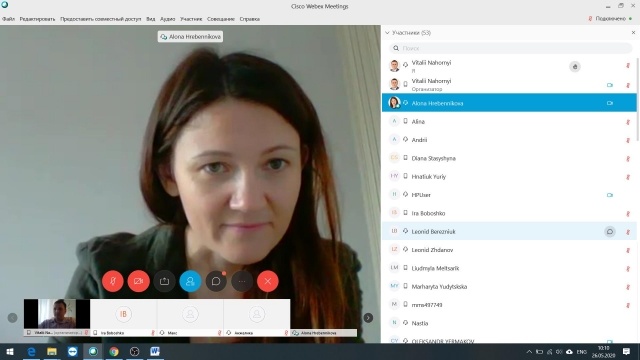Toggle muted mic icon in Alina row
The image size is (640, 360).
[628, 122]
